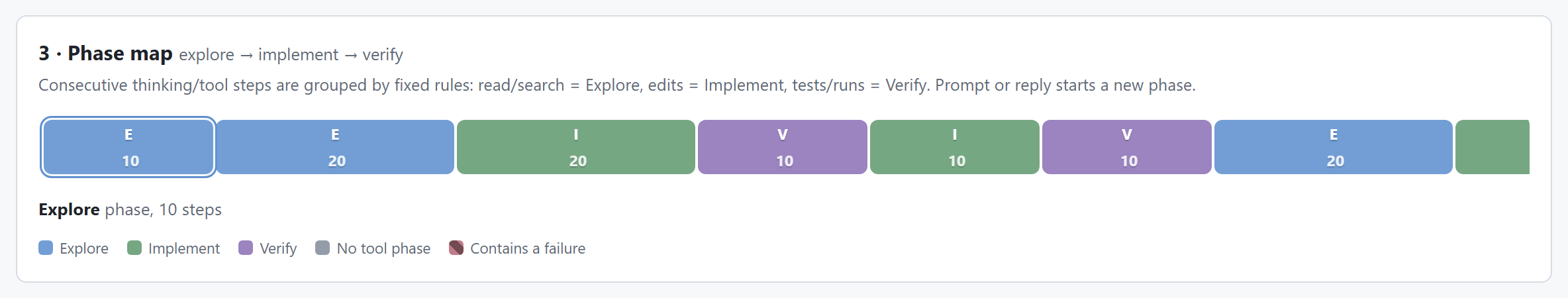Select the Verify block following Implement 20

[783, 147]
